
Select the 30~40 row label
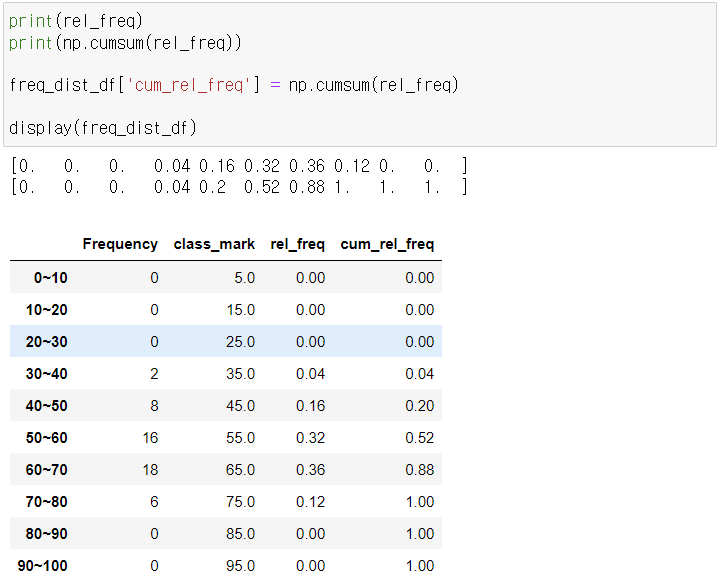point(46,374)
